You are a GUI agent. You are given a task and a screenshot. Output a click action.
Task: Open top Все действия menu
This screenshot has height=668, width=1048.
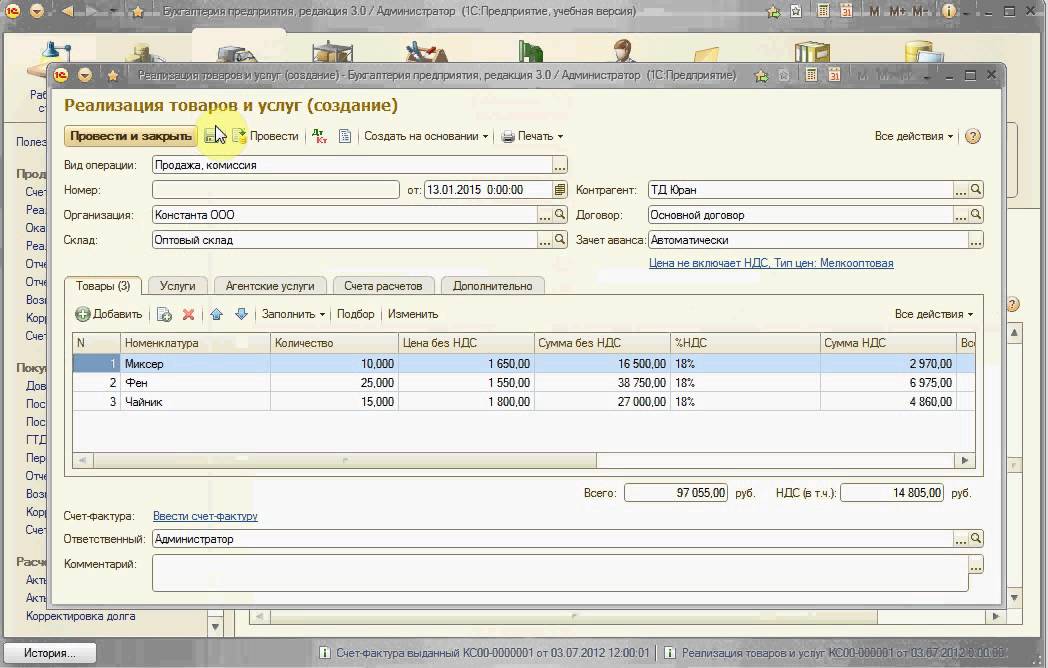pyautogui.click(x=914, y=136)
